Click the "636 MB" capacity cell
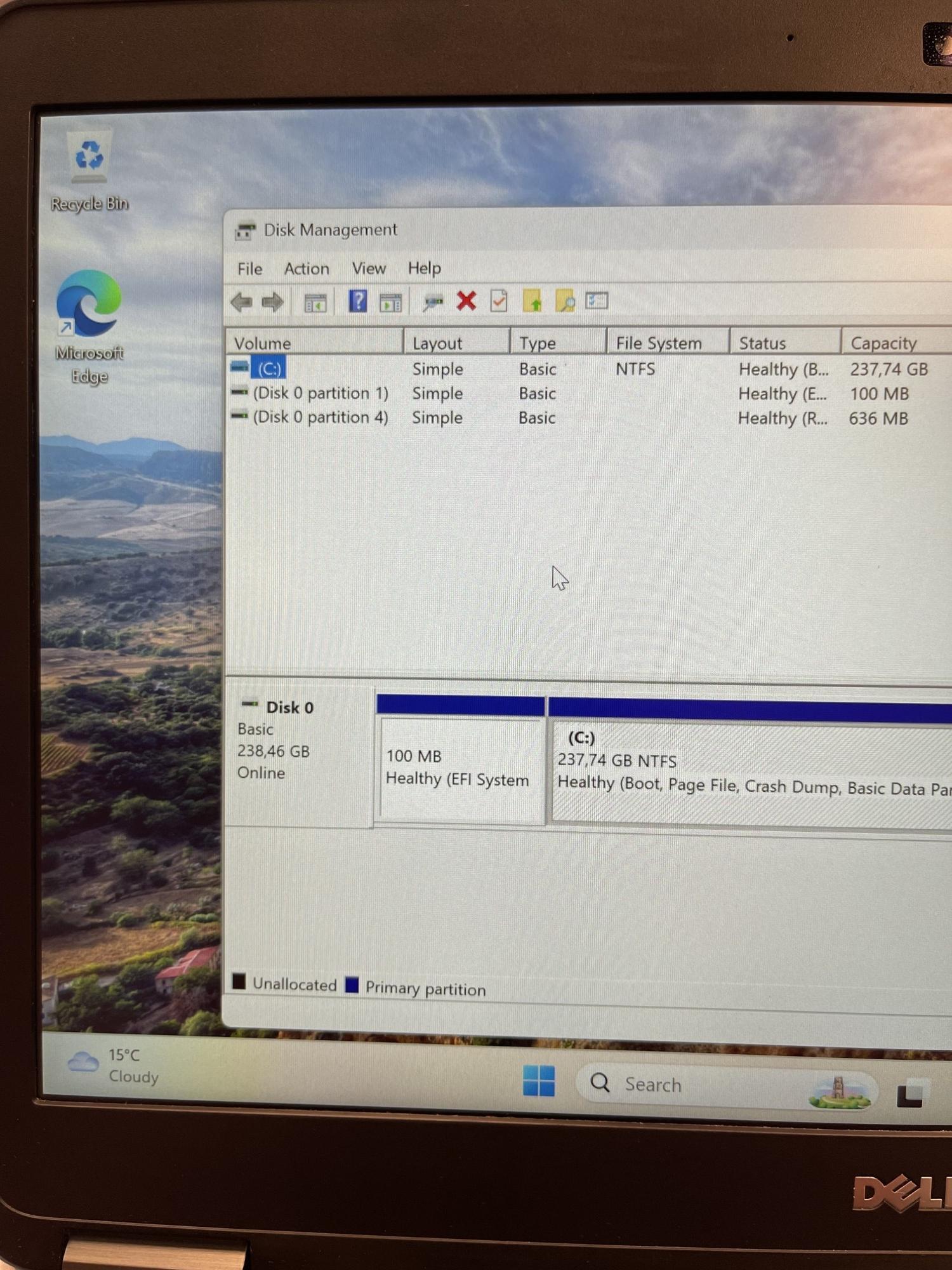 [x=878, y=418]
